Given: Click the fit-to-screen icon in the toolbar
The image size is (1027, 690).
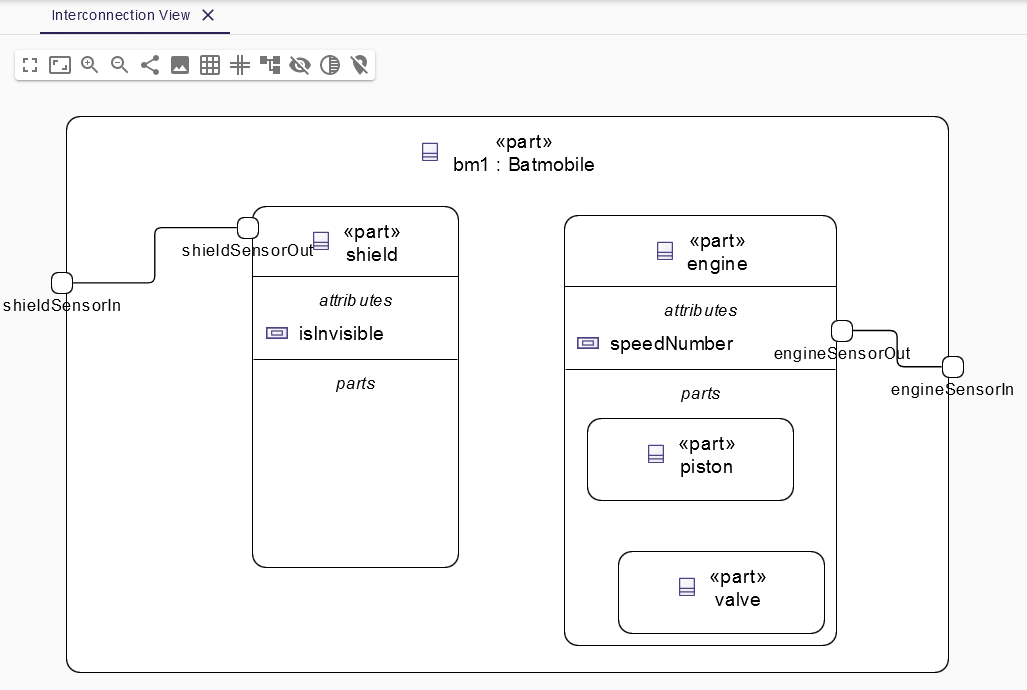Looking at the screenshot, I should click(x=30, y=65).
